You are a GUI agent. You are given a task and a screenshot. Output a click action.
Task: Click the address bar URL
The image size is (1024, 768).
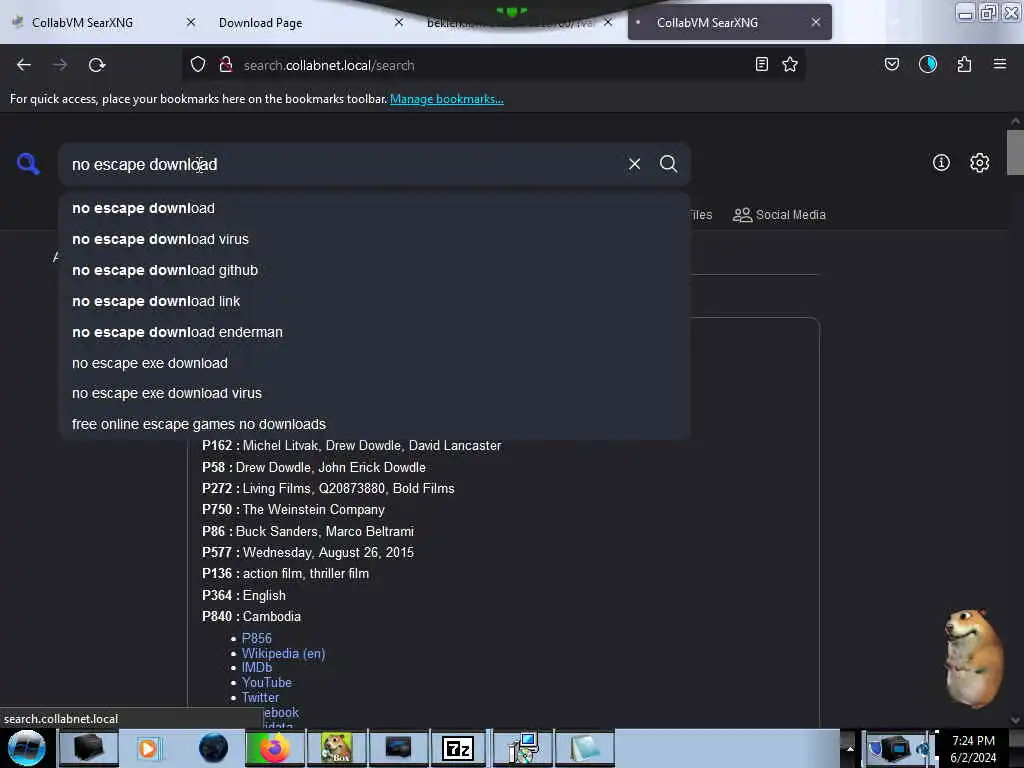point(328,65)
